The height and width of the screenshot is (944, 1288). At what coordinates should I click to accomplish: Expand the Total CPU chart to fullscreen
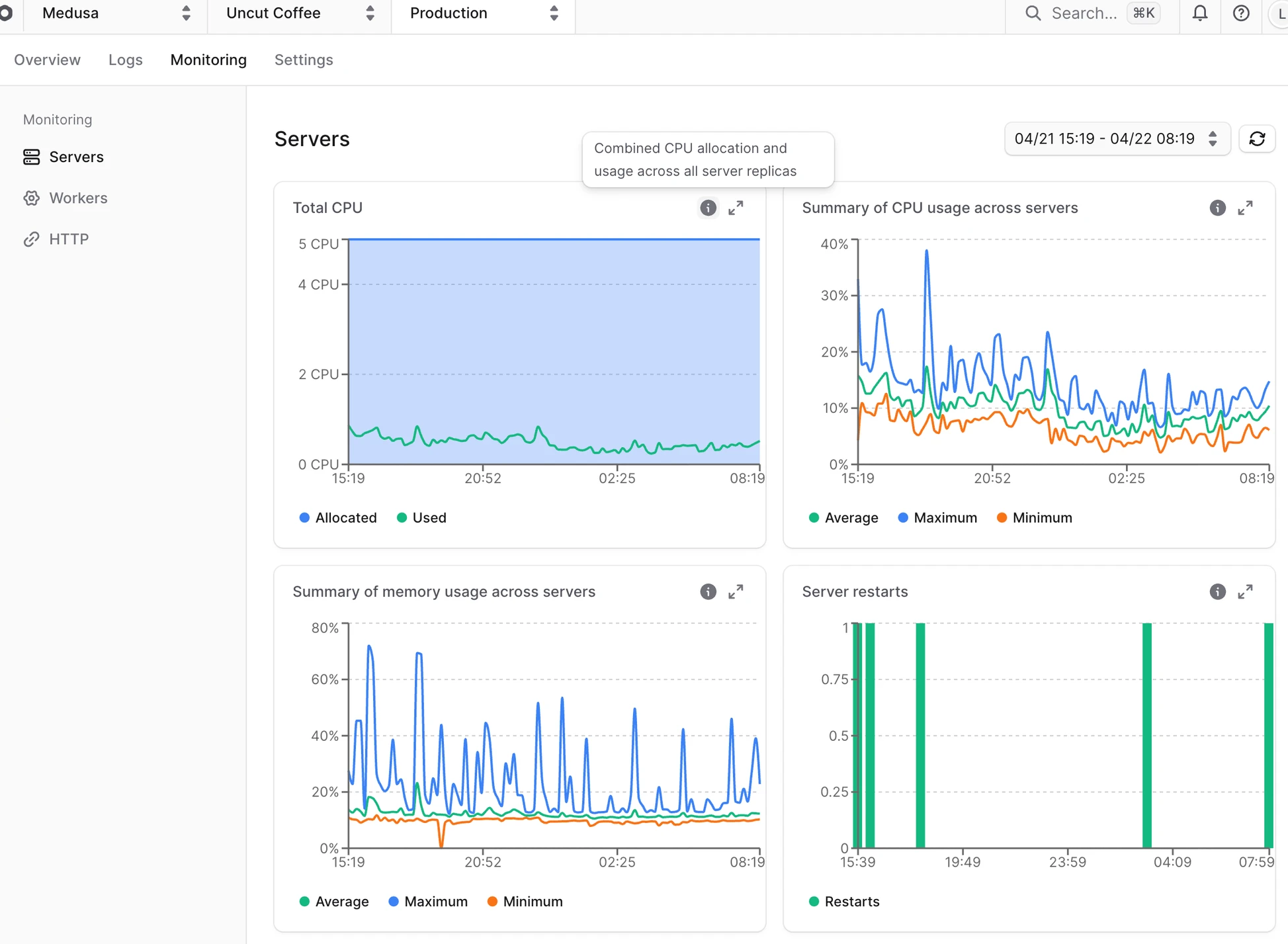[736, 208]
